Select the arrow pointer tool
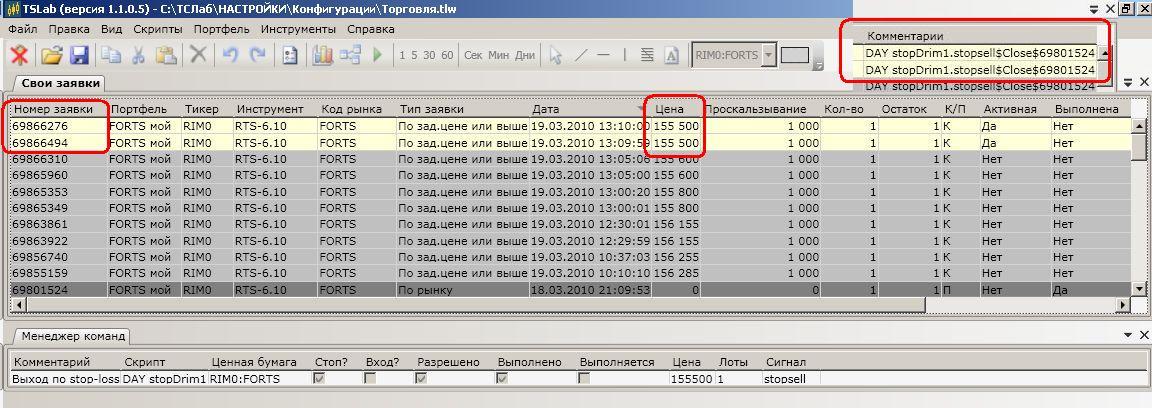Image resolution: width=1152 pixels, height=408 pixels. [556, 55]
